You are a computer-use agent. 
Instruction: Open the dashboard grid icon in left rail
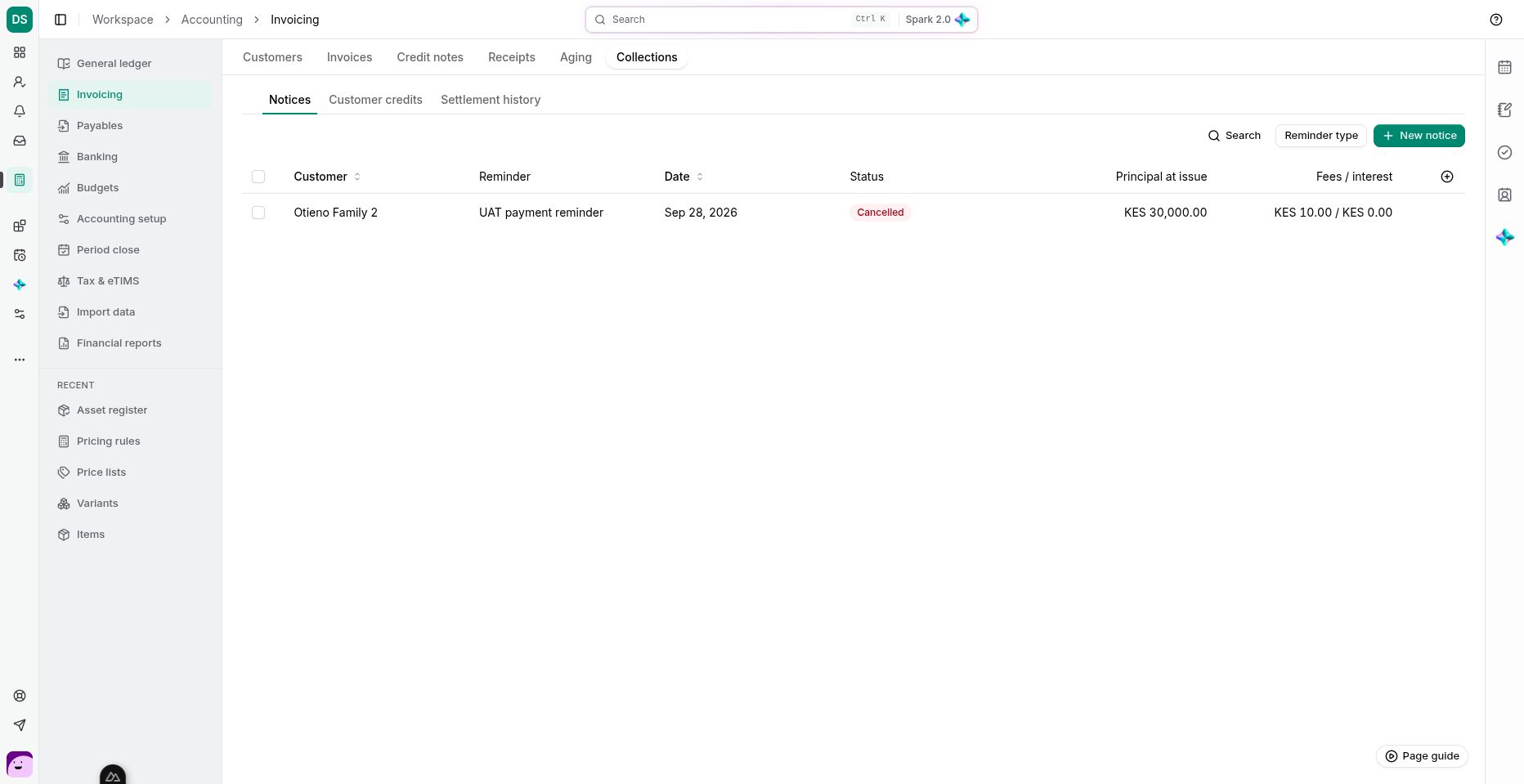click(20, 52)
